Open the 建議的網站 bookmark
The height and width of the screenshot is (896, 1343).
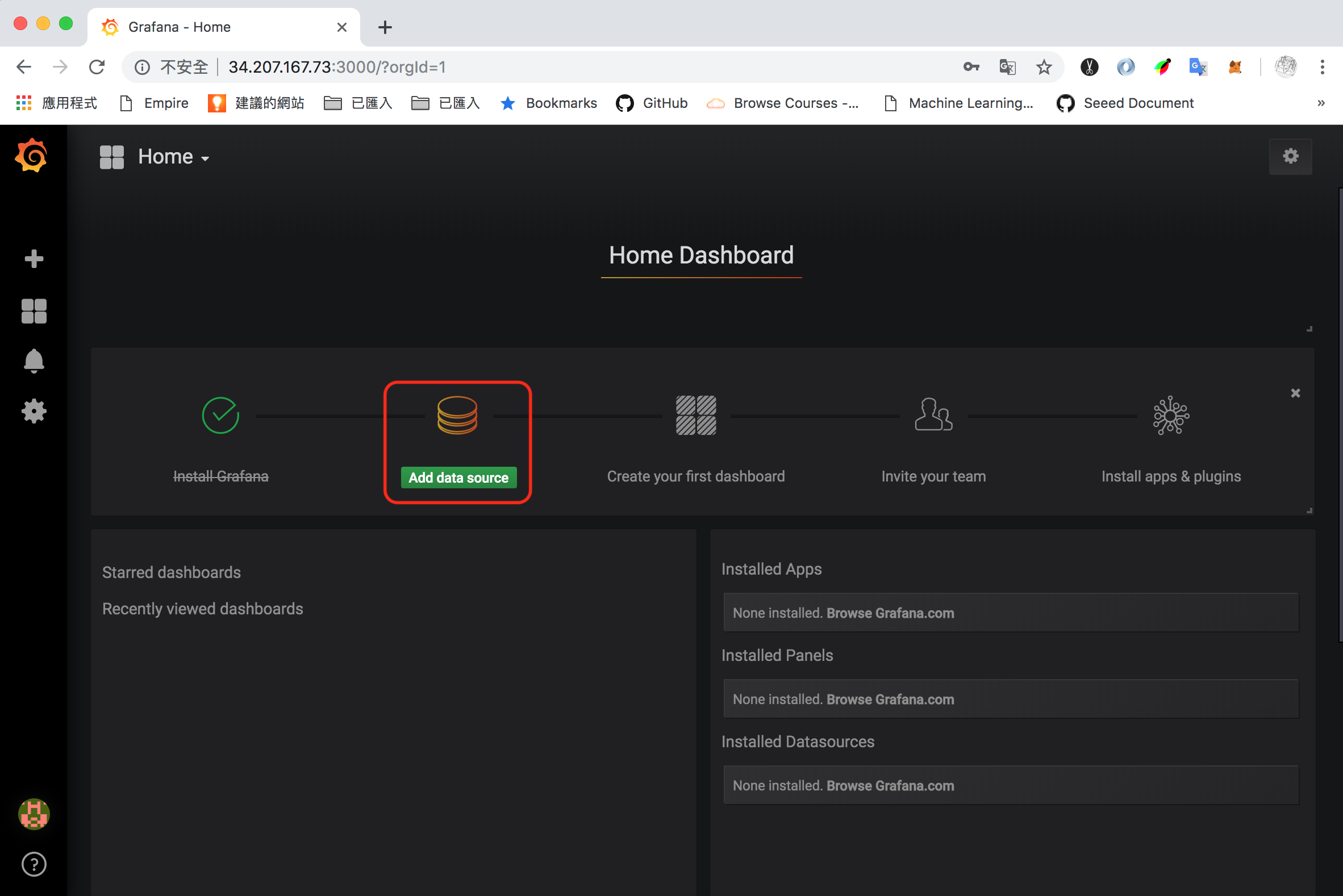(x=256, y=103)
